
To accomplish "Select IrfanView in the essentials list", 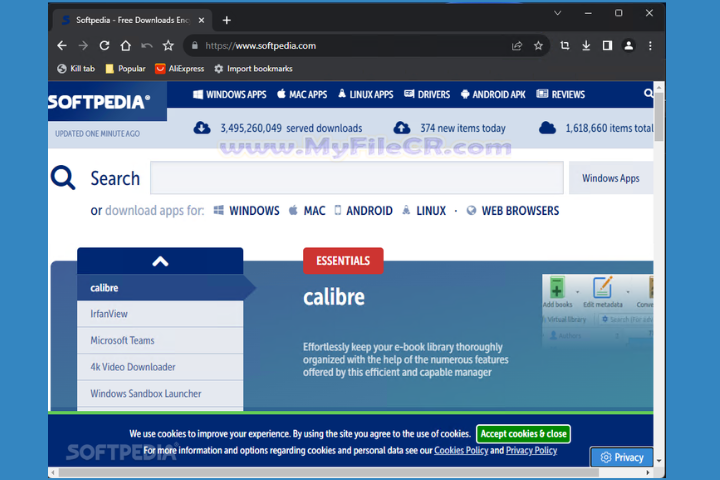I will pos(160,314).
